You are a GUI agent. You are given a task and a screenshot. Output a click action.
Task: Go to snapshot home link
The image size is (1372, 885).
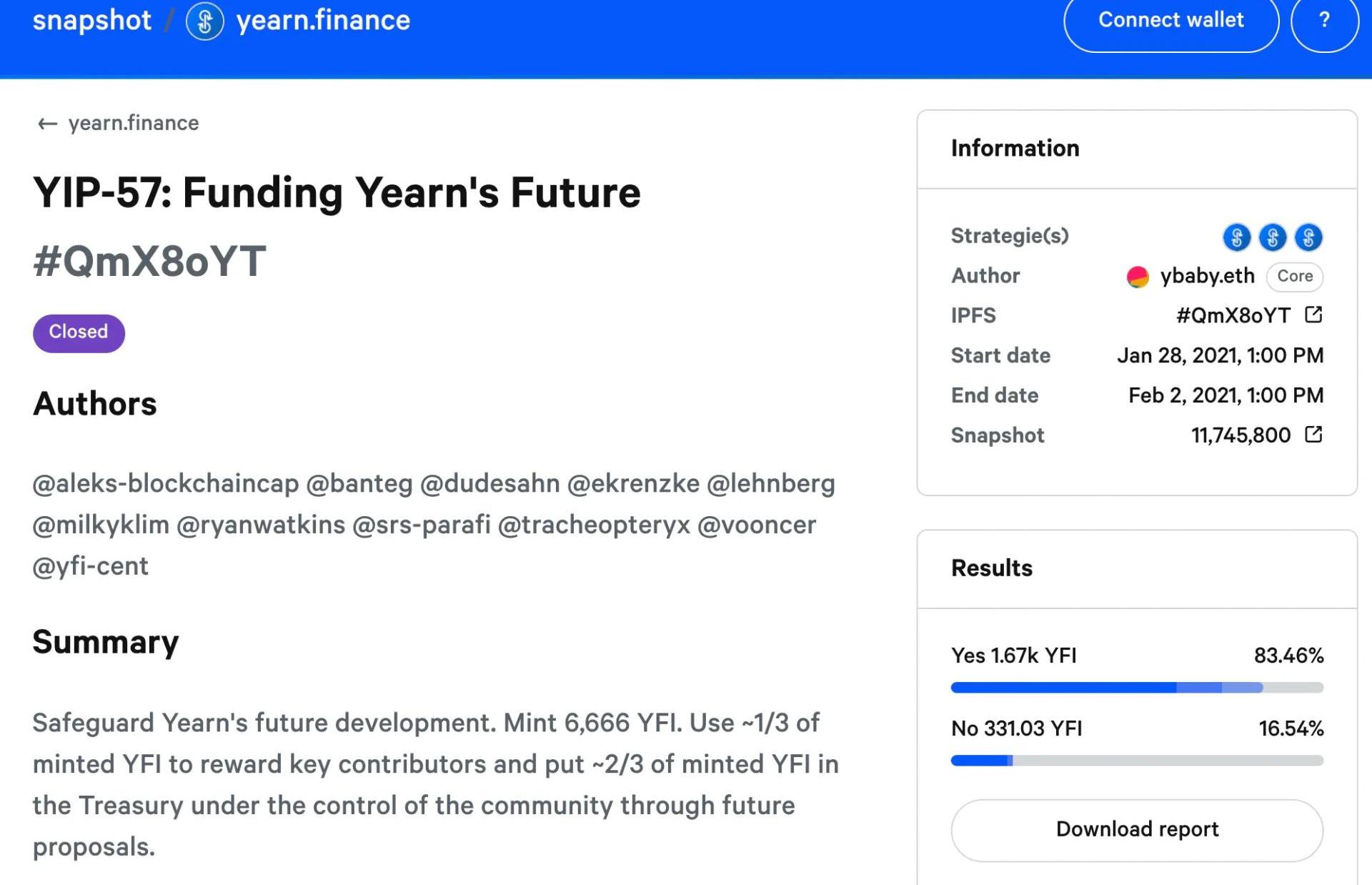[91, 20]
